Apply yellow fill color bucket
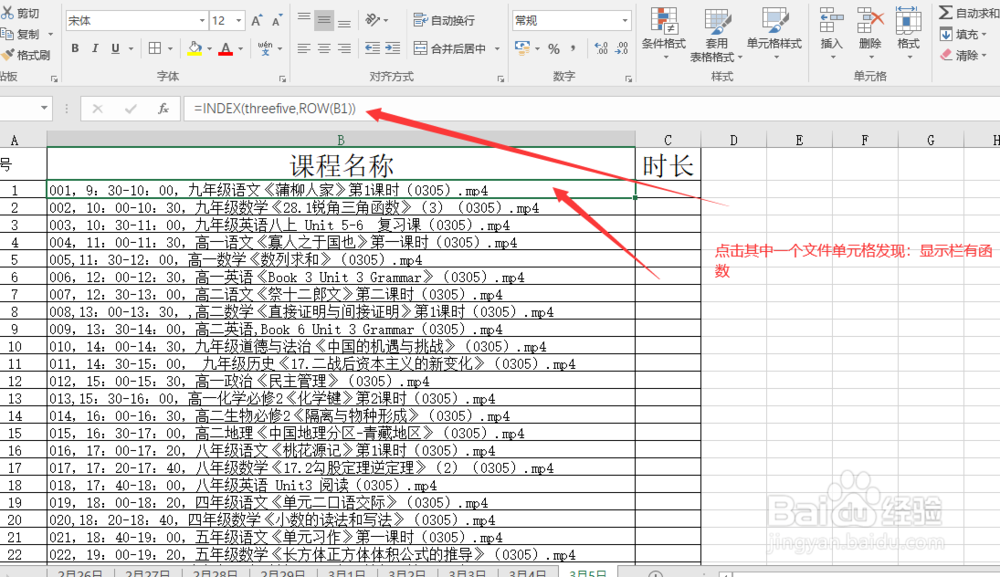This screenshot has height=577, width=1000. 195,48
